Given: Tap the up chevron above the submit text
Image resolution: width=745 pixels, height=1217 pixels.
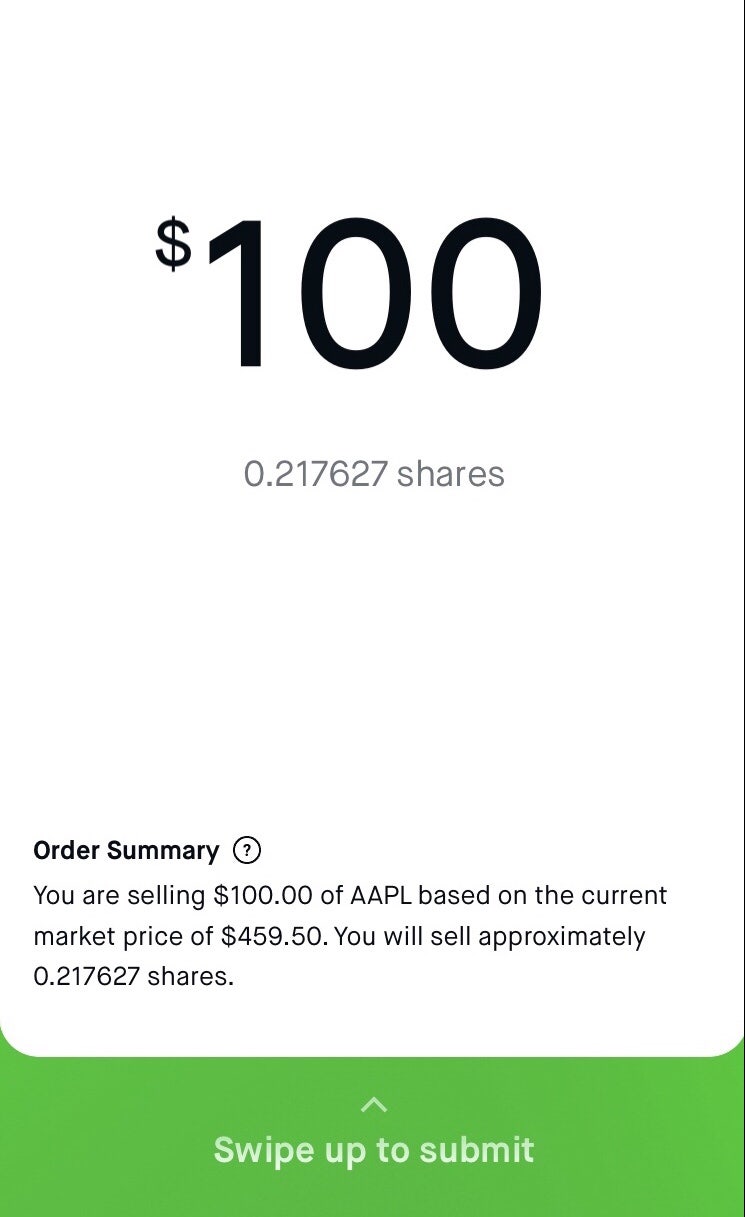Looking at the screenshot, I should coord(373,1105).
